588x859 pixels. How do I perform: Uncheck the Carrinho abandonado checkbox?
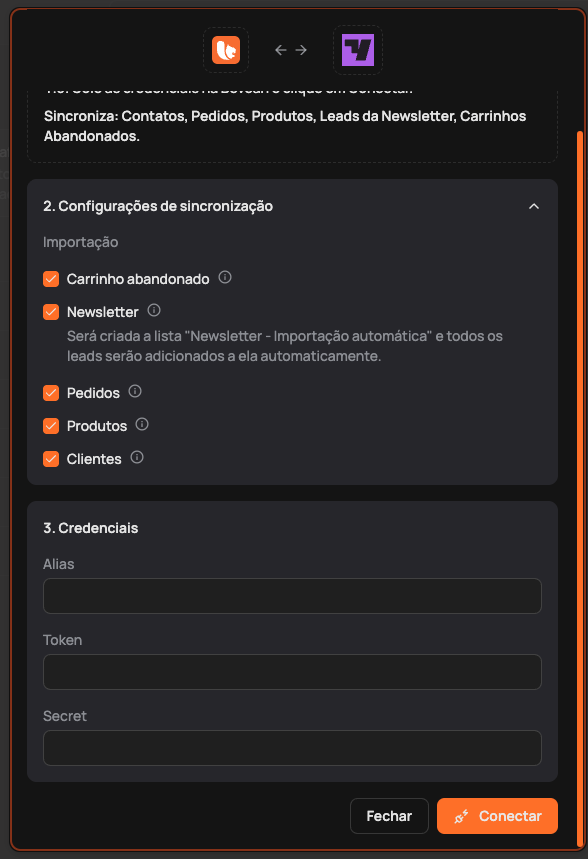(51, 279)
